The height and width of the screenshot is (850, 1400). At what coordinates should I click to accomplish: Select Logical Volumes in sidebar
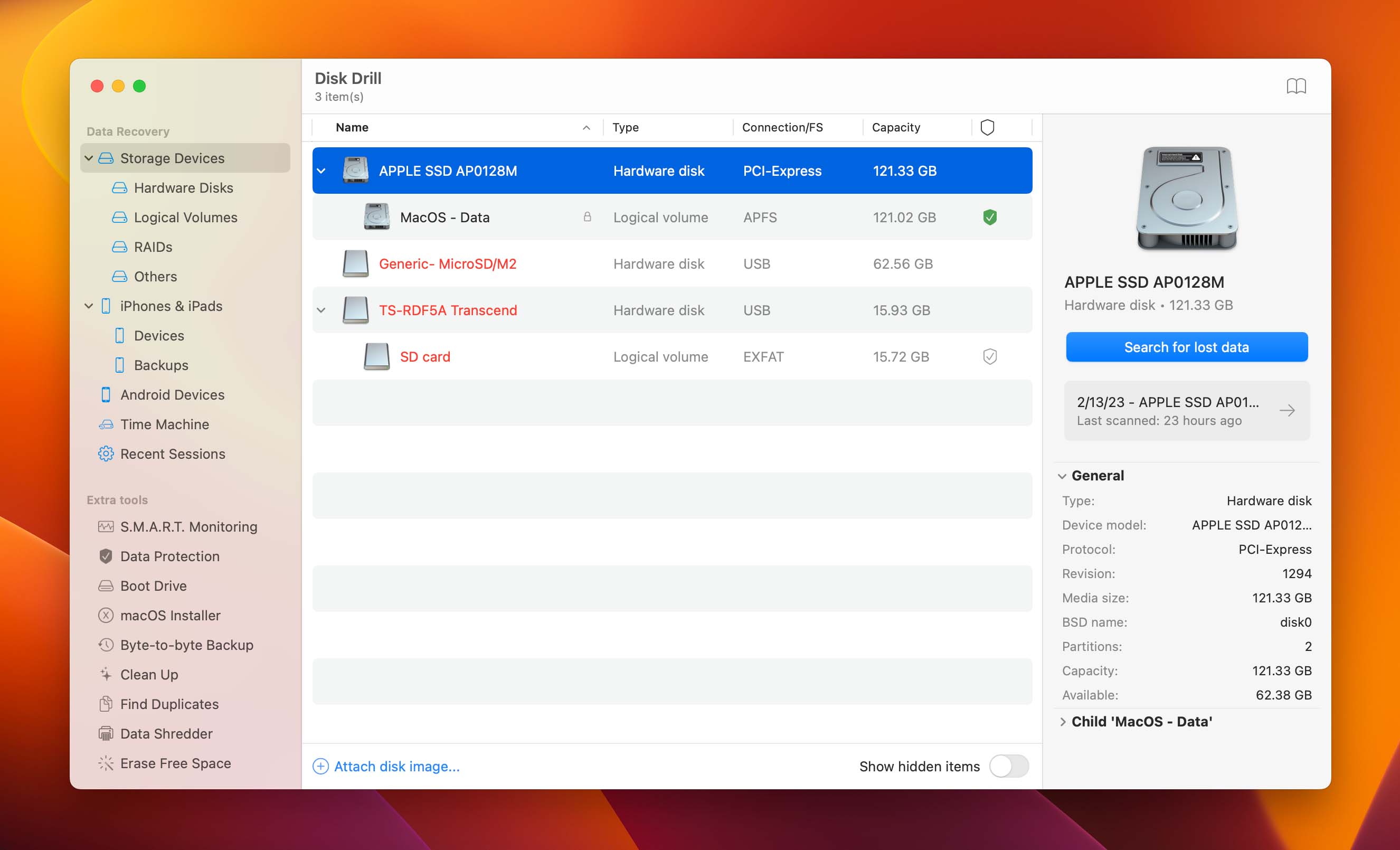[x=185, y=217]
